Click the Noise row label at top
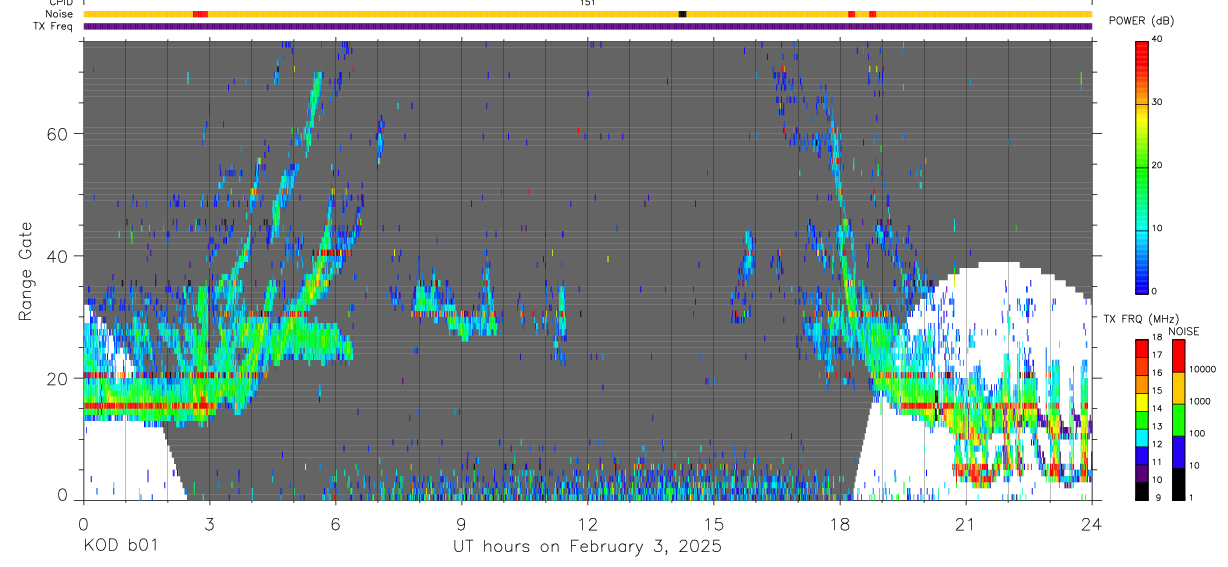The image size is (1228, 567). tap(60, 14)
